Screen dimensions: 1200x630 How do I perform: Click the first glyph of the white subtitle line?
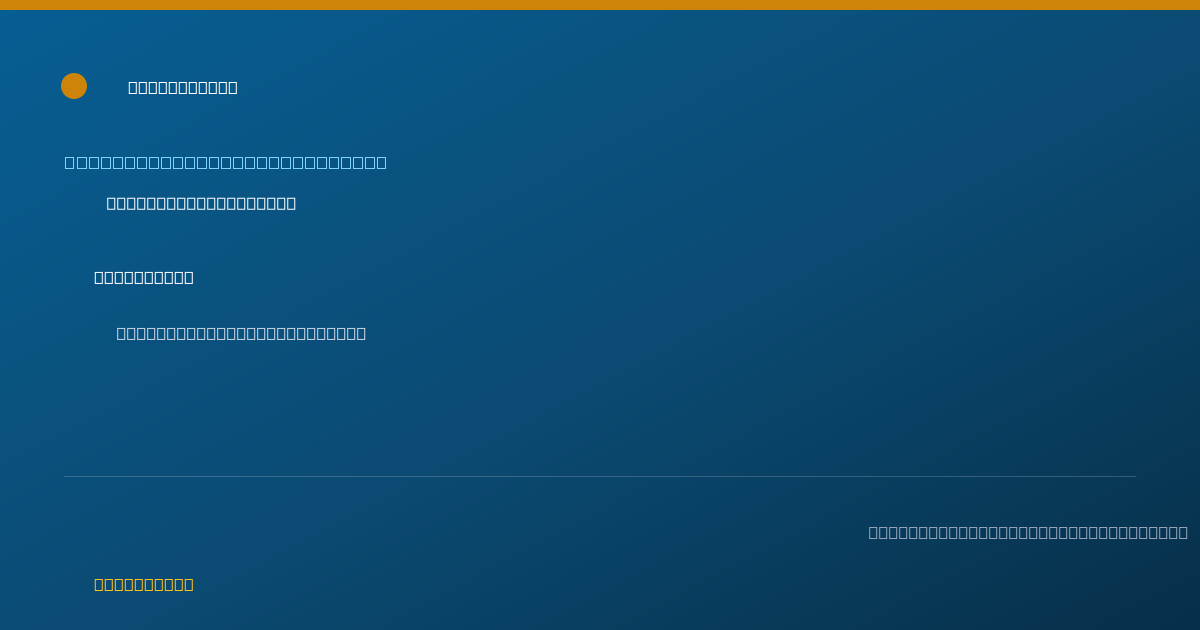[111, 203]
